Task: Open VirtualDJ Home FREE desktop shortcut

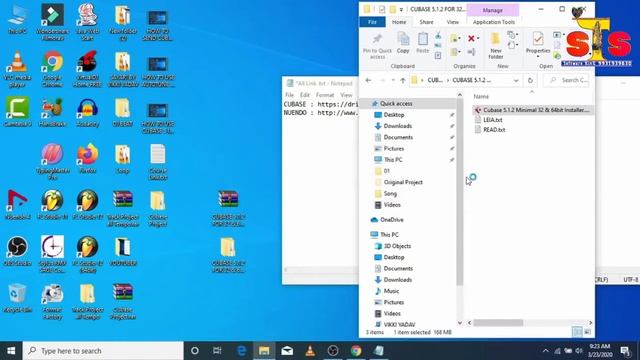Action: coord(87,69)
